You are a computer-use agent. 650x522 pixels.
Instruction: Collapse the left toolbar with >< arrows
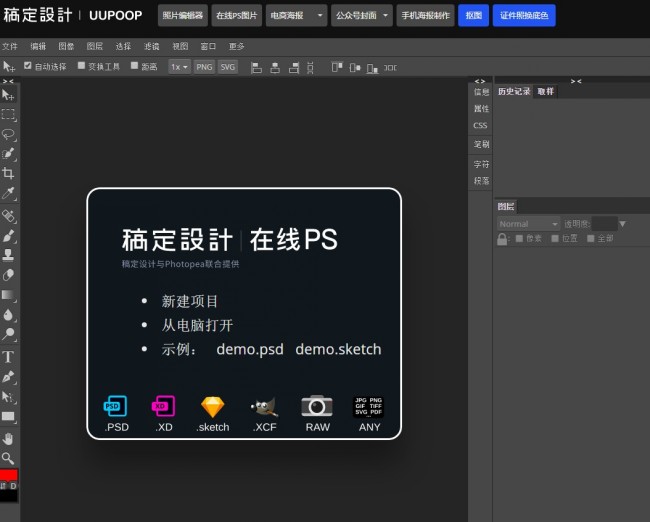pos(8,81)
